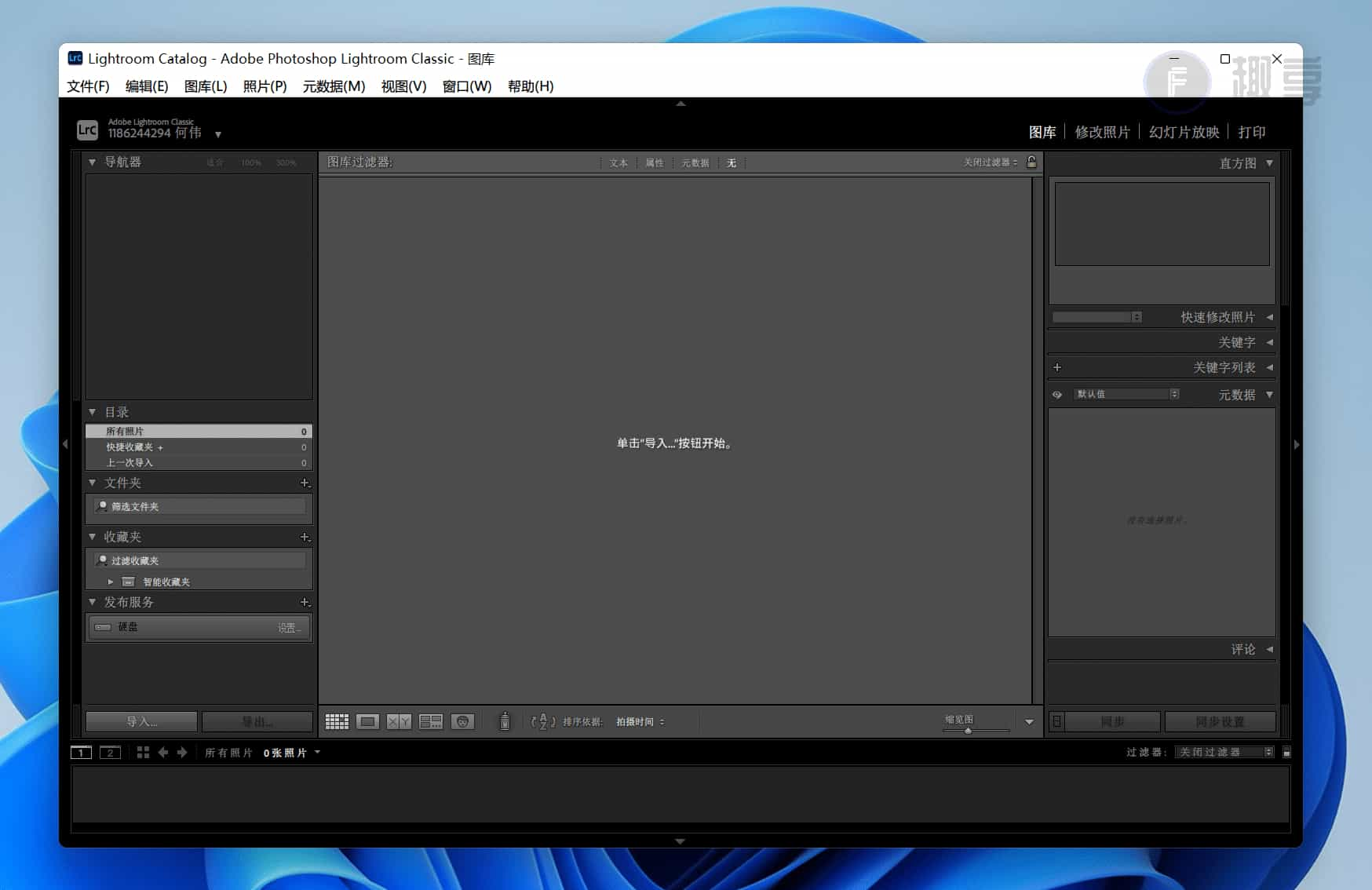Select second window display button 2
This screenshot has width=1372, height=890.
(110, 753)
